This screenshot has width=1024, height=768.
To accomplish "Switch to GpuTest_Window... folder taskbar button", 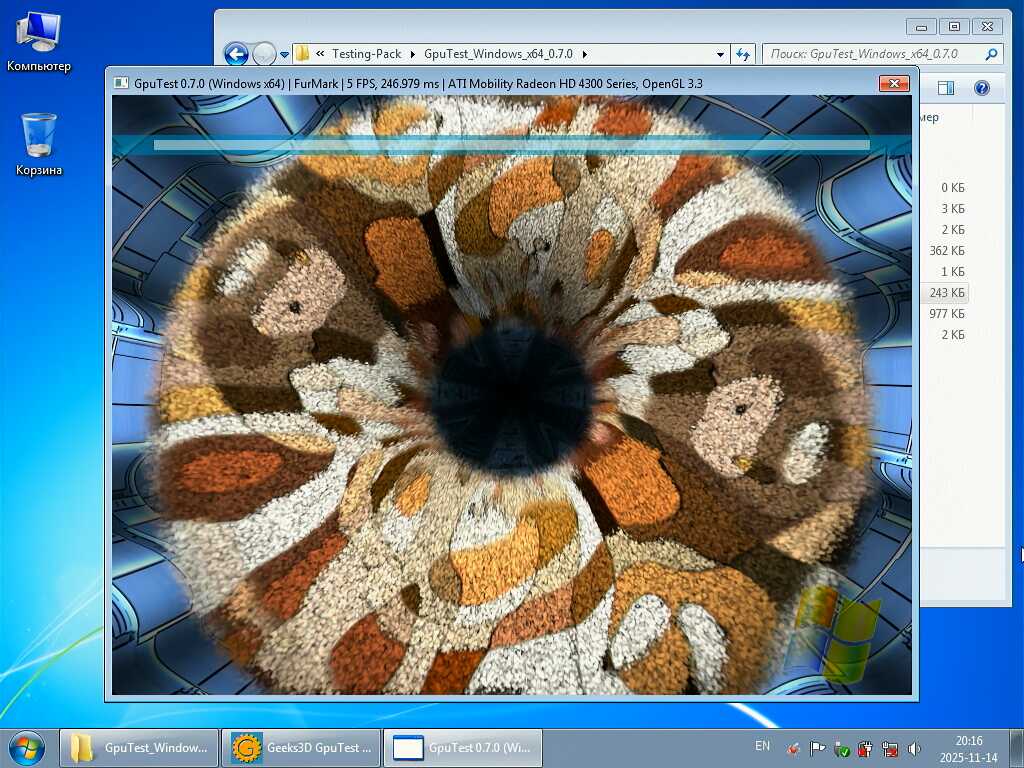I will pyautogui.click(x=139, y=748).
